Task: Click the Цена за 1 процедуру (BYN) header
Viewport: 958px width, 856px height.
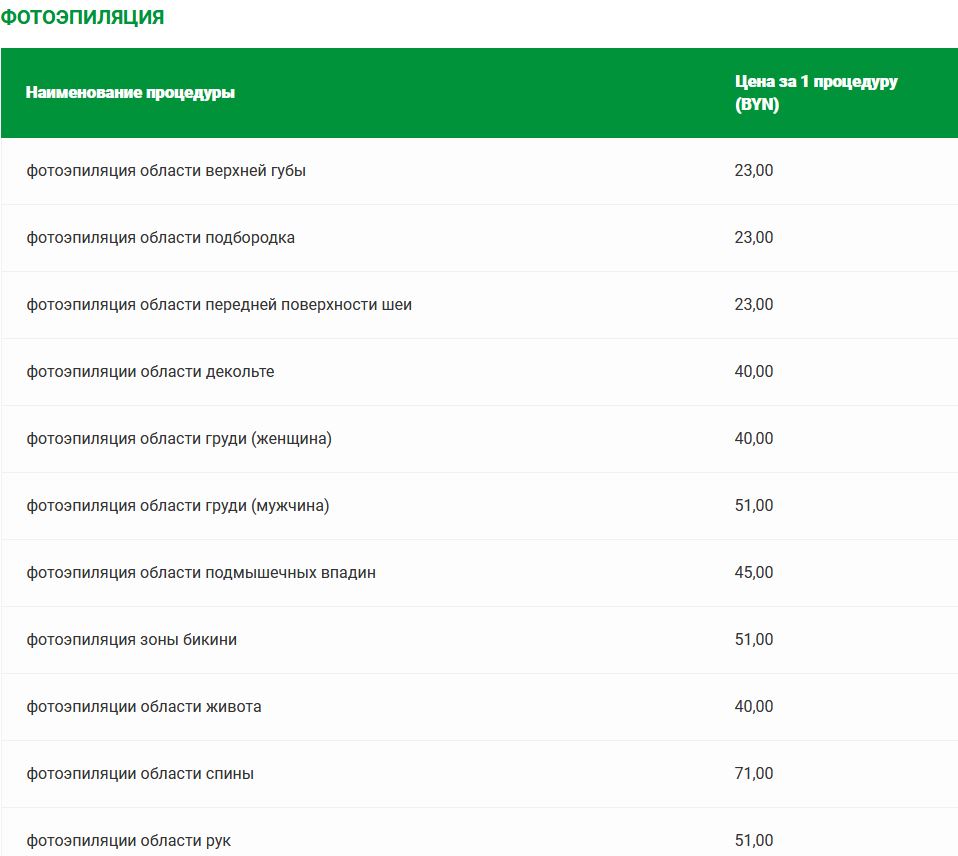Action: (815, 93)
